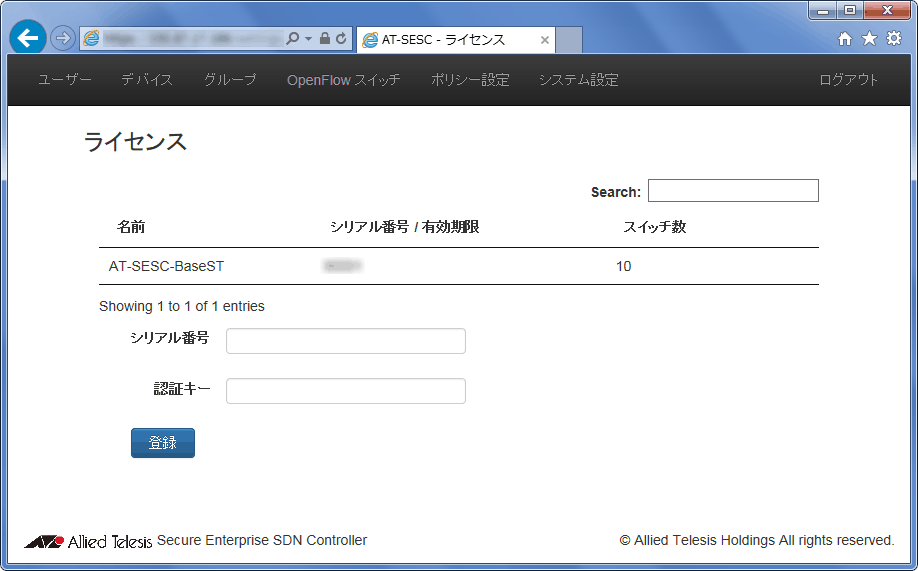The image size is (918, 571).
Task: Click the blurred serial number cell
Action: (x=342, y=266)
